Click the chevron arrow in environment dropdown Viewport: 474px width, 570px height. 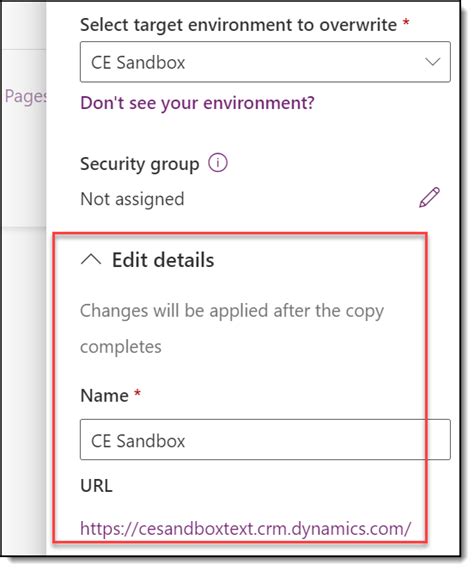[433, 62]
